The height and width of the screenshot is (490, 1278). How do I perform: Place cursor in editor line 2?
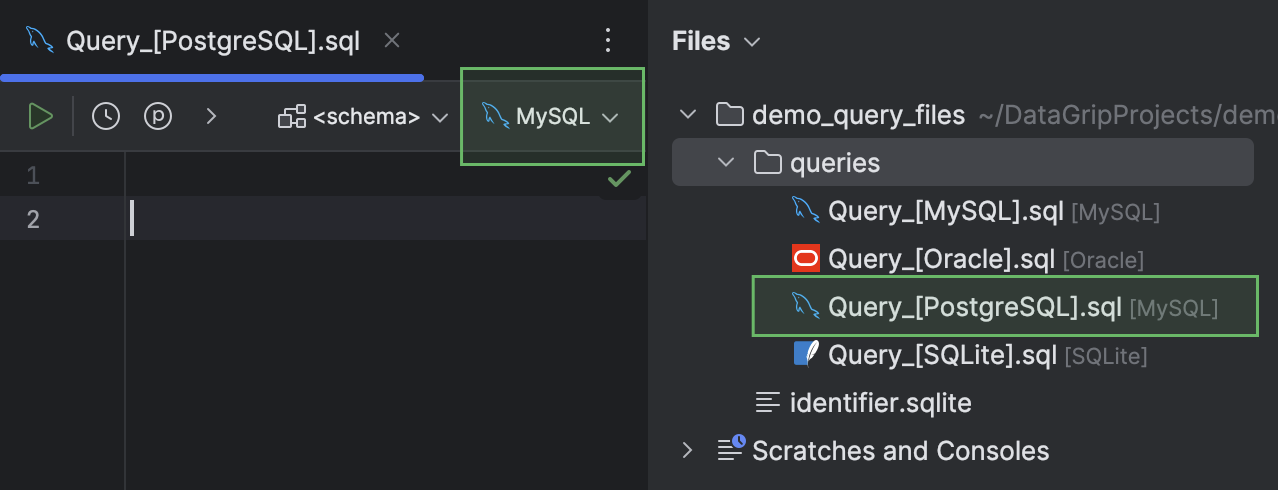[x=386, y=218]
